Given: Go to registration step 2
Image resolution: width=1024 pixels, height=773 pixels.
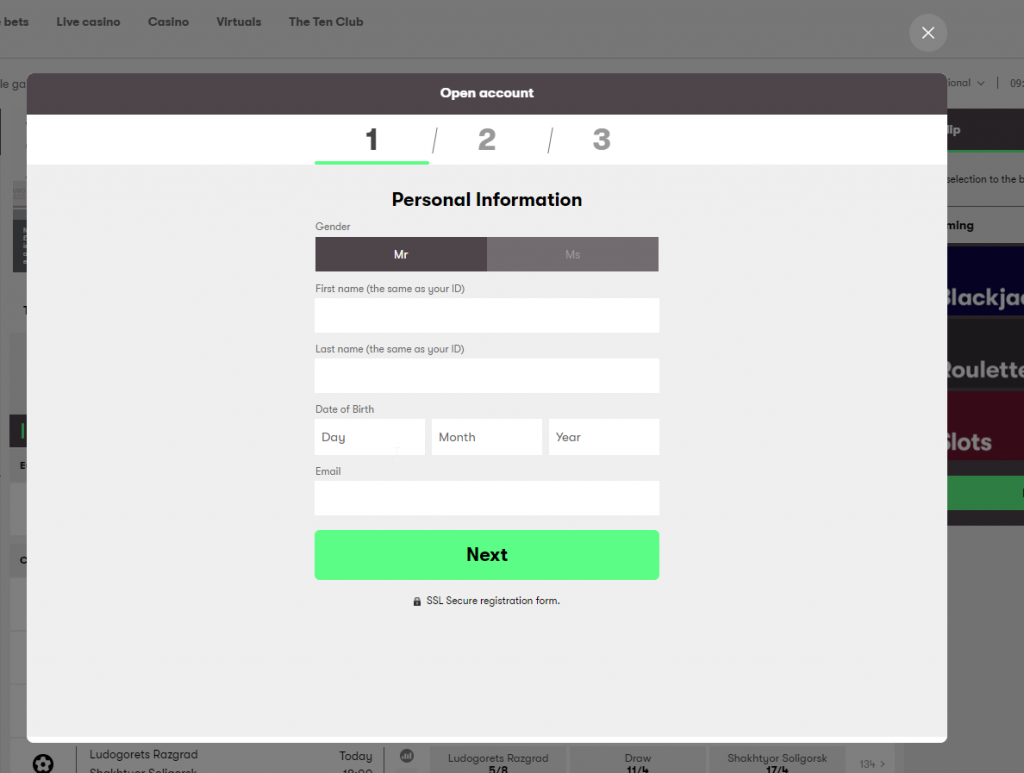Looking at the screenshot, I should point(487,139).
